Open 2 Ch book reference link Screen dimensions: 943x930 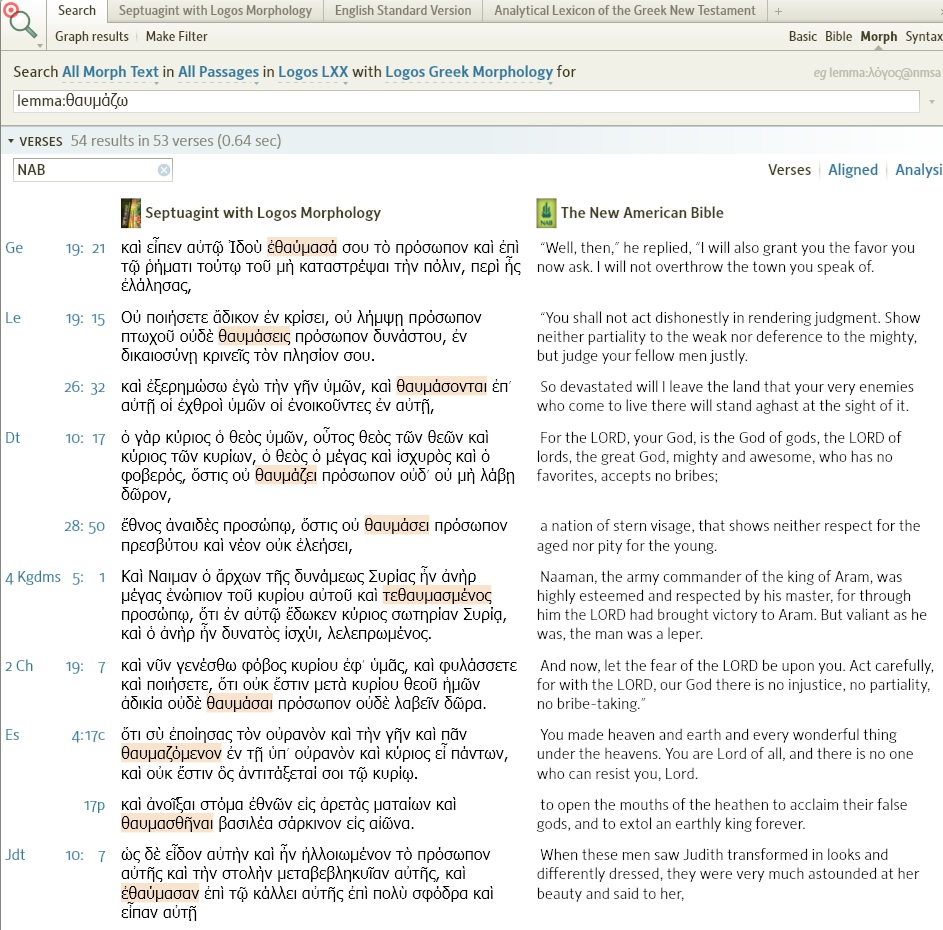[x=19, y=666]
